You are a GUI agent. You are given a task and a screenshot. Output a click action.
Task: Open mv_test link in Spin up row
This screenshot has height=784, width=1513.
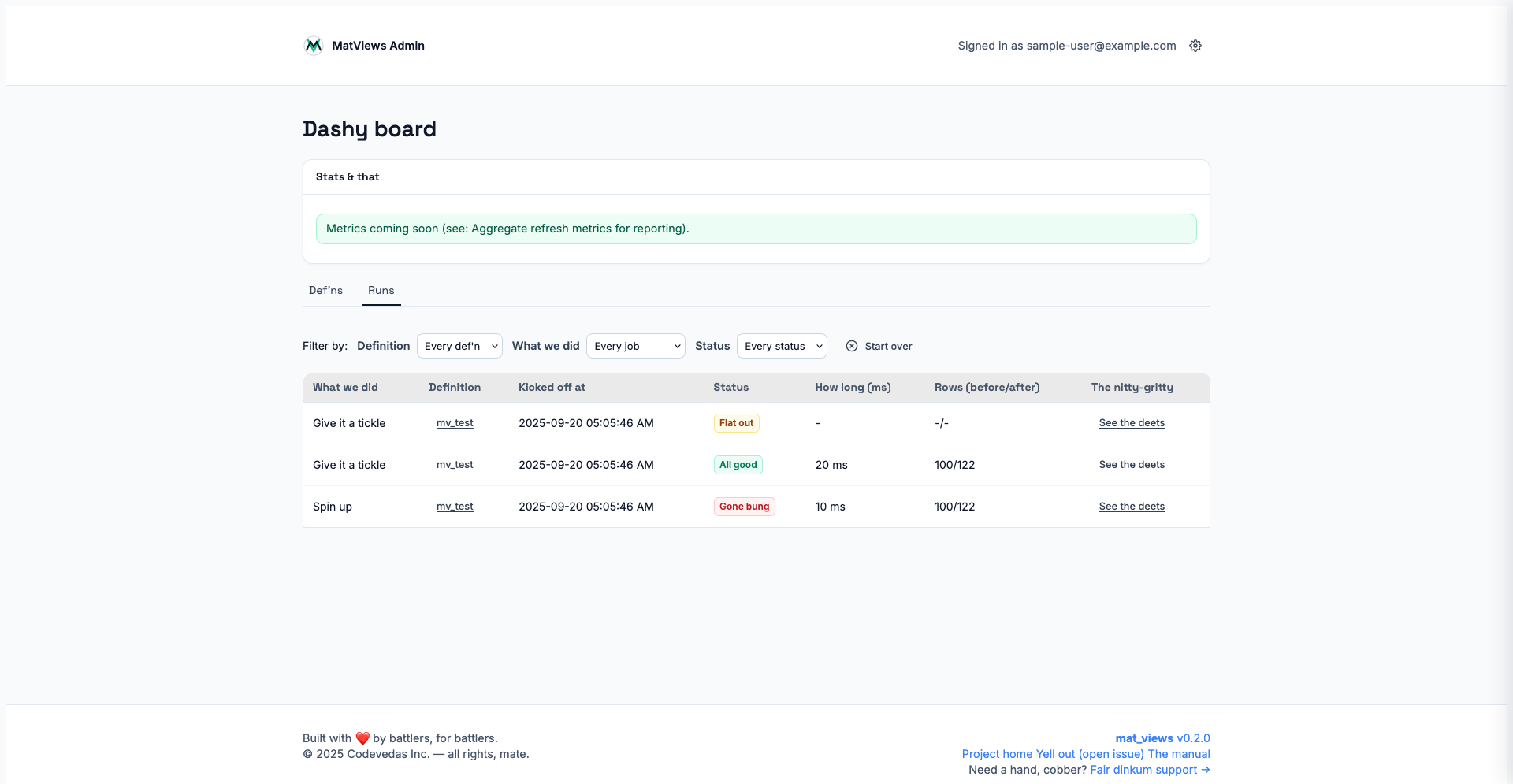point(455,507)
